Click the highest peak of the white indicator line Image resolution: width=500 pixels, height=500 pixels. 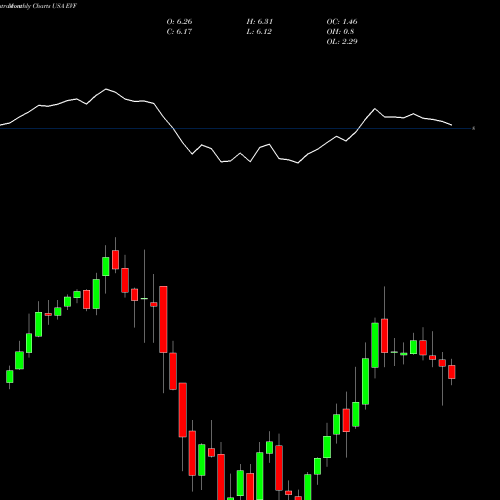[x=106, y=89]
